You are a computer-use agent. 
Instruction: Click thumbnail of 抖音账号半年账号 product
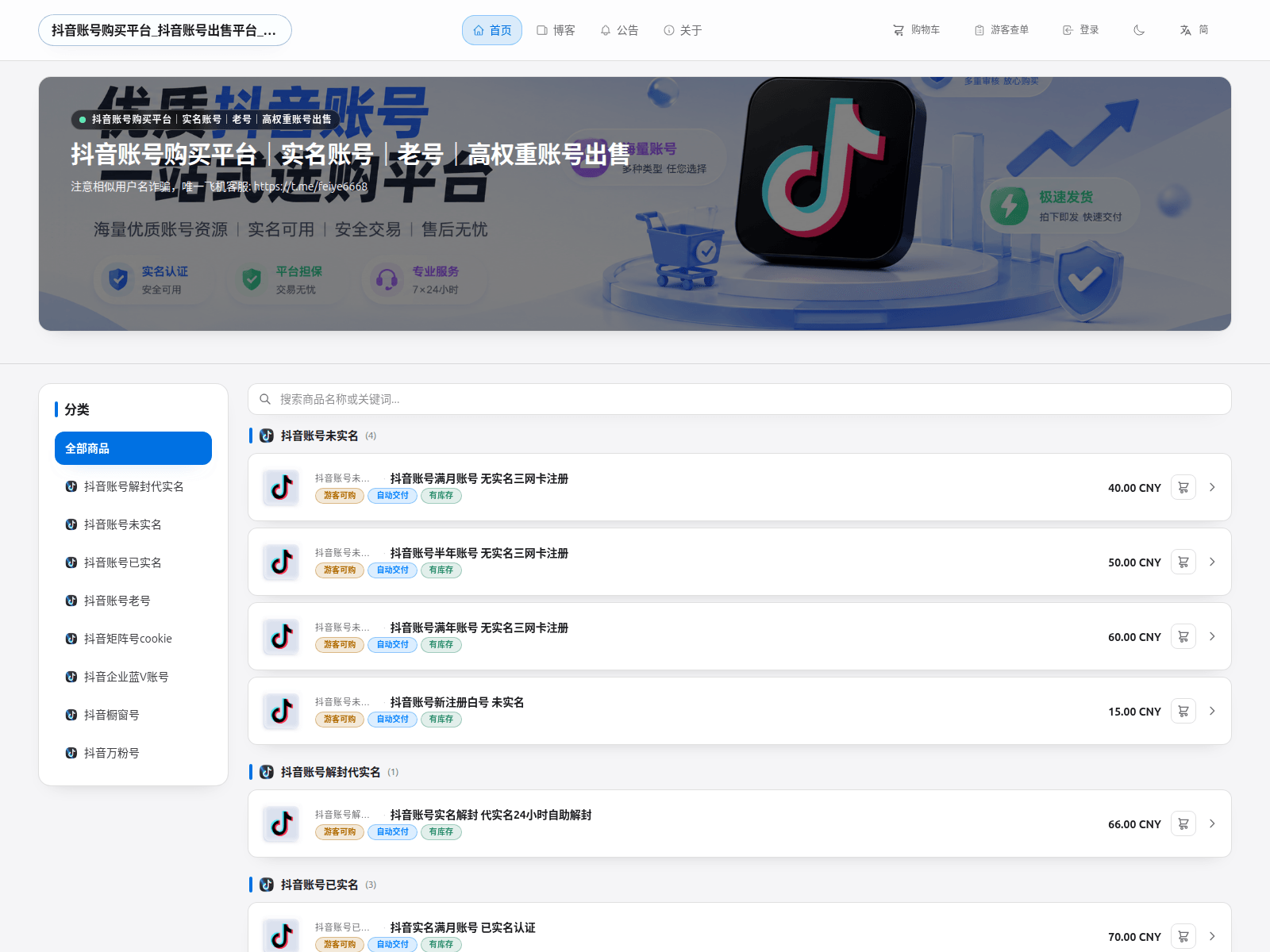pyautogui.click(x=281, y=562)
